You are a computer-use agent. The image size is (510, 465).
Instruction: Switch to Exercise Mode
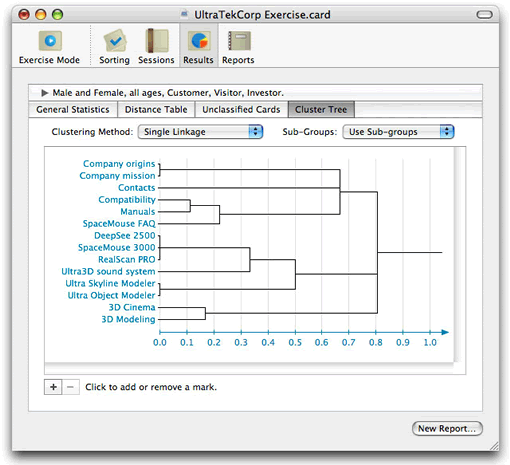pyautogui.click(x=49, y=47)
